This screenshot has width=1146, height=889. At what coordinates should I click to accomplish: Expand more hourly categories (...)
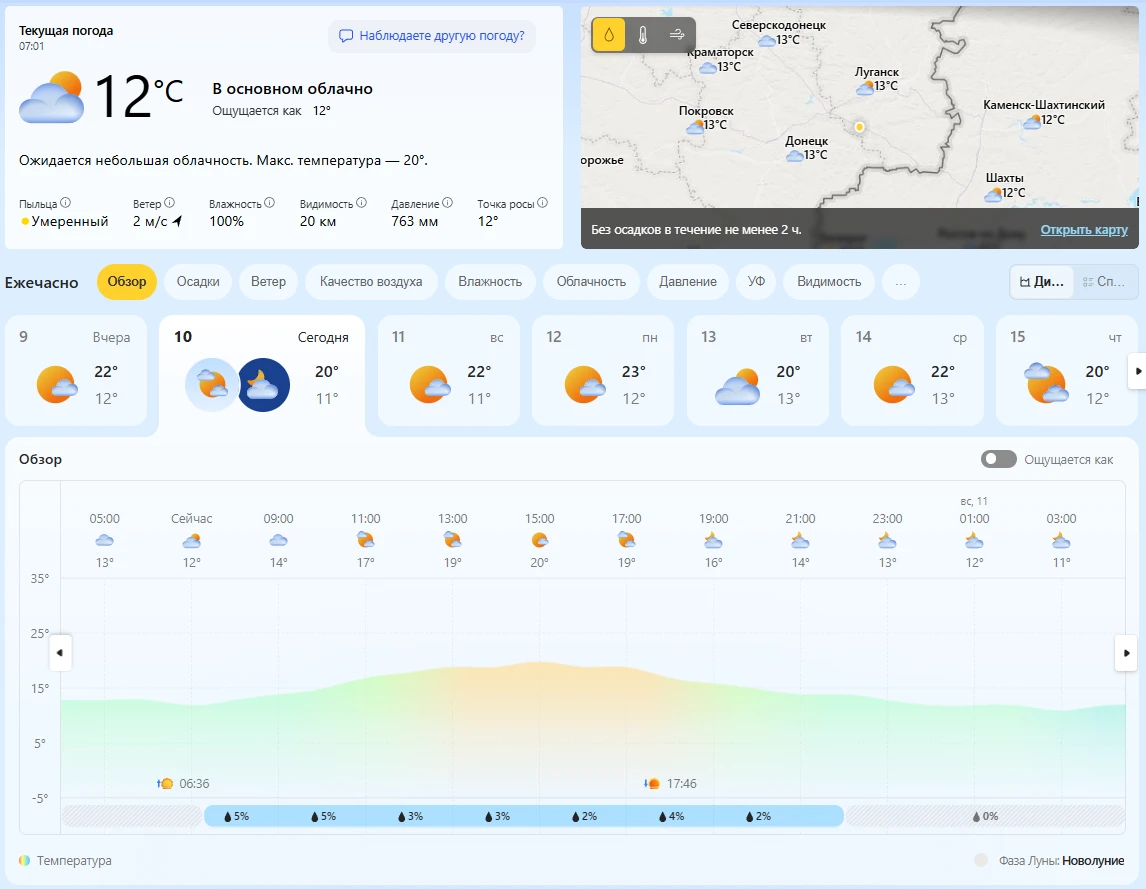900,282
